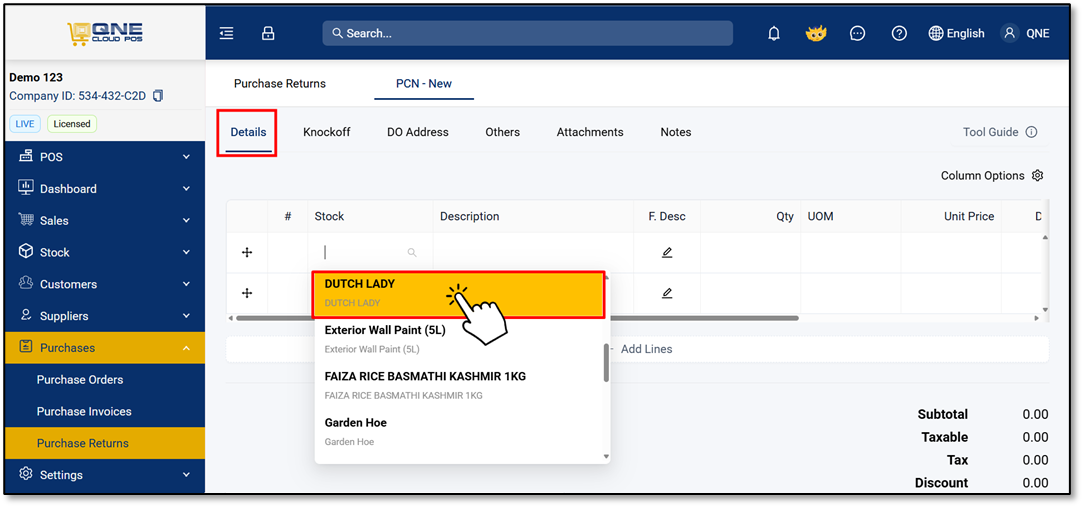Click the Licensed status badge

(x=72, y=124)
